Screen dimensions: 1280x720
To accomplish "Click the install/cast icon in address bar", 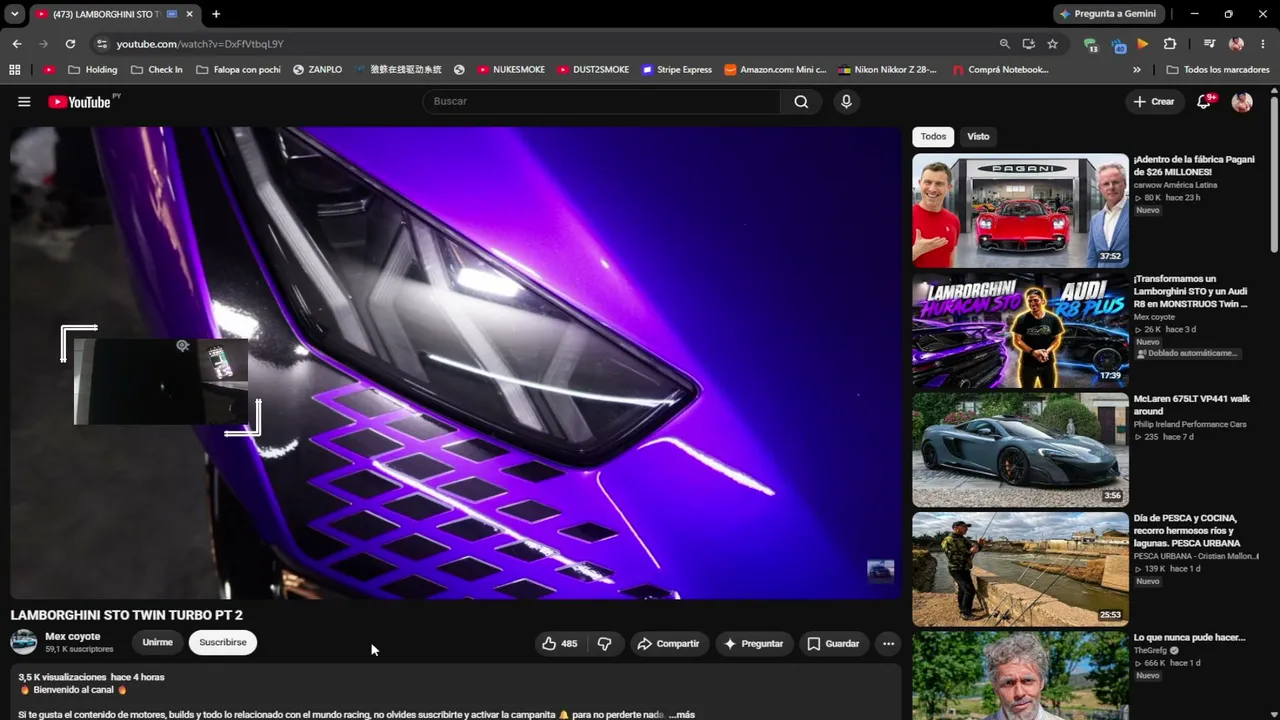I will 1028,44.
